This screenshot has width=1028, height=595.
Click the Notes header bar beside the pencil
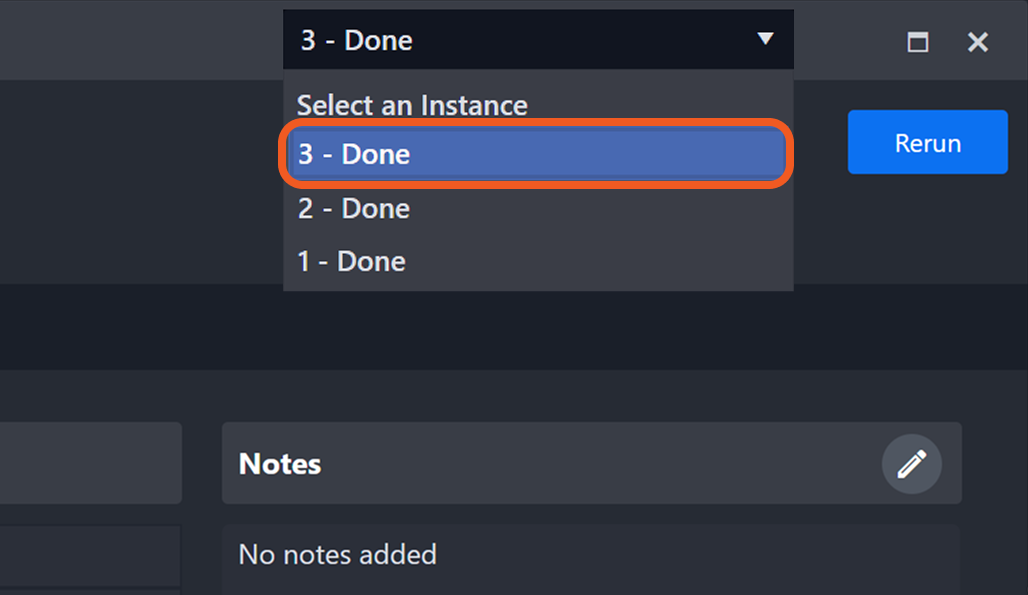[x=600, y=464]
